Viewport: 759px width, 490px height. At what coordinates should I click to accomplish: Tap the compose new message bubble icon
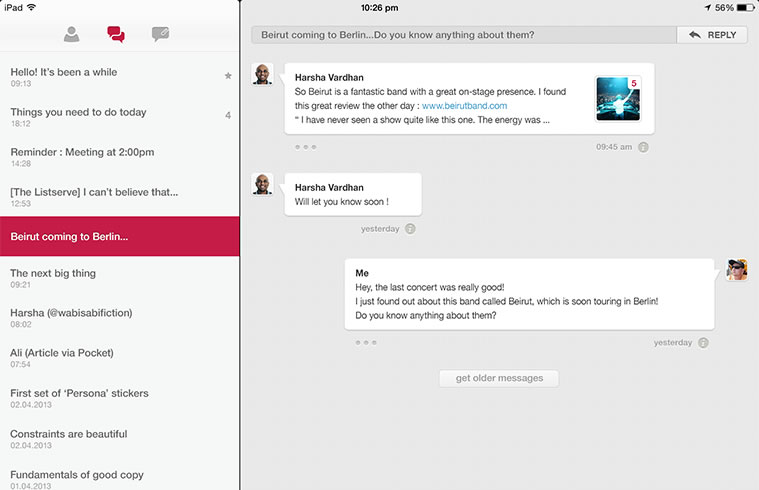(160, 34)
